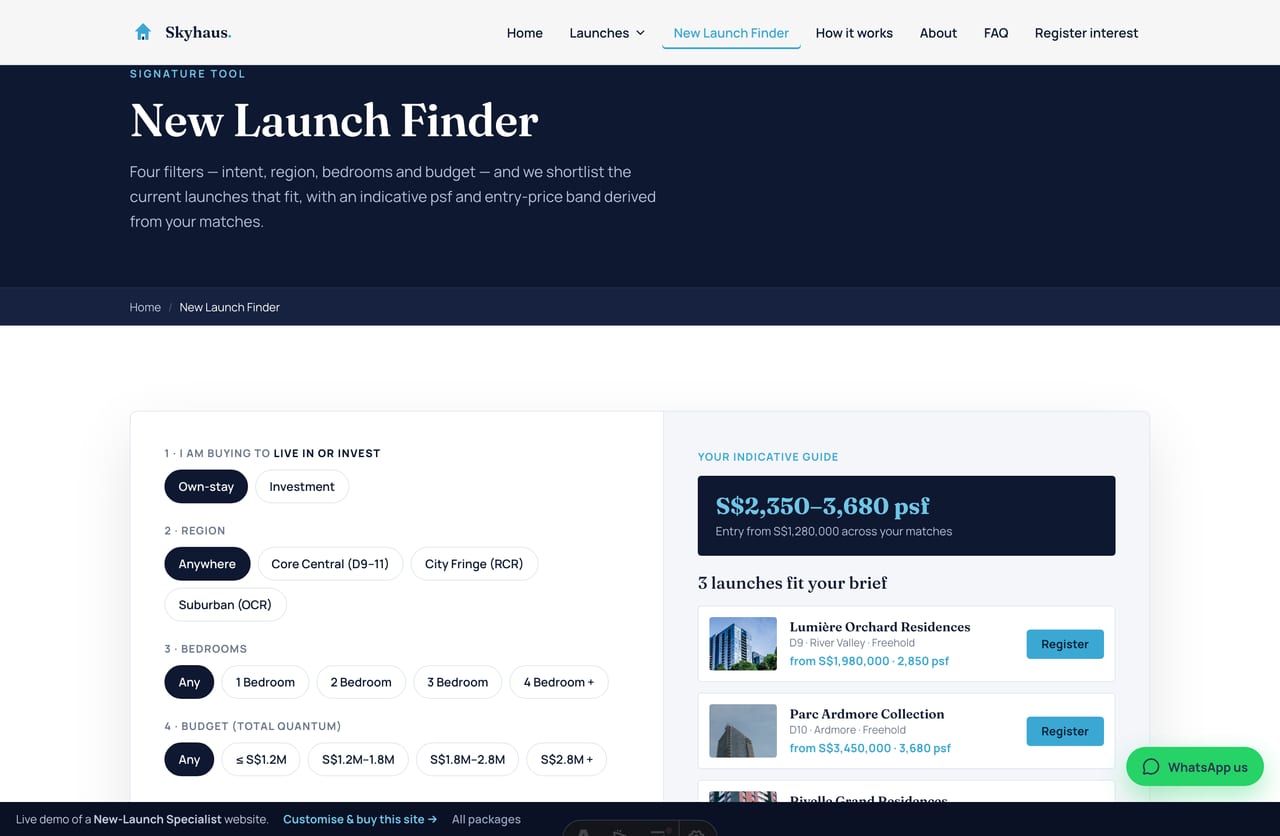
Task: Choose Core Central (D9–11) region
Action: [x=330, y=564]
